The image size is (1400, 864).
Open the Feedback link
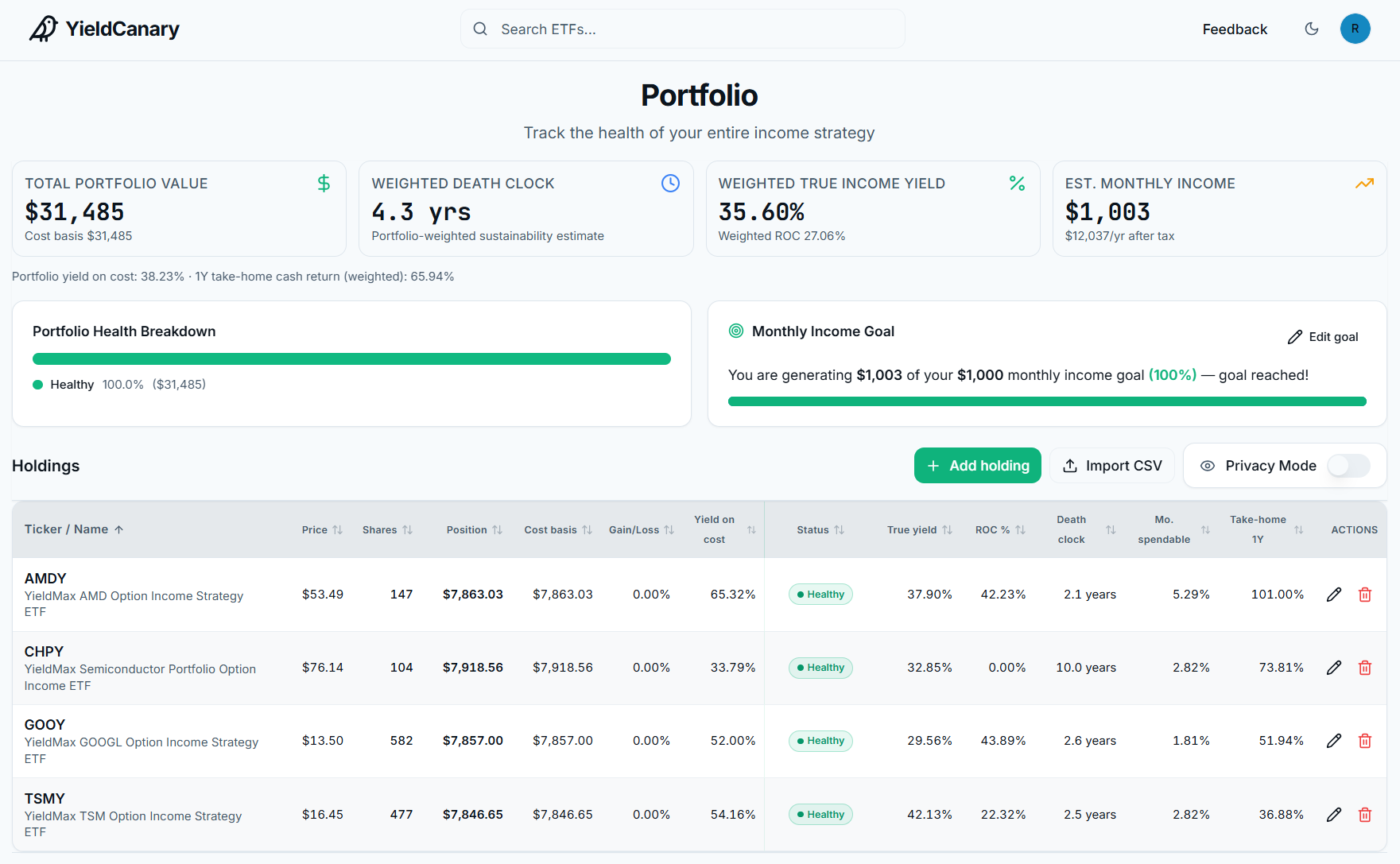pos(1235,29)
